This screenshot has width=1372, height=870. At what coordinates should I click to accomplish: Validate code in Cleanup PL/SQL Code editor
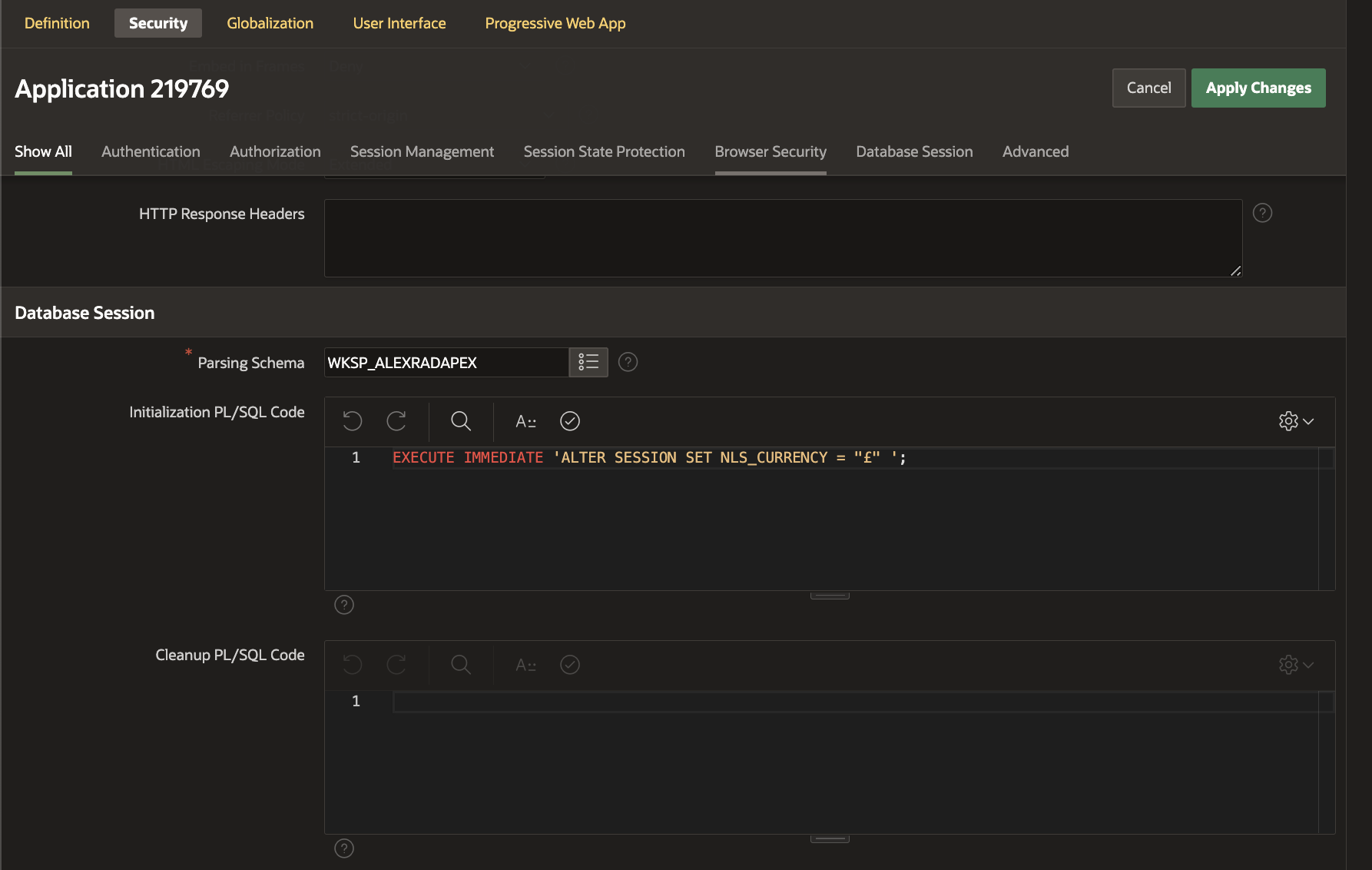pyautogui.click(x=570, y=665)
